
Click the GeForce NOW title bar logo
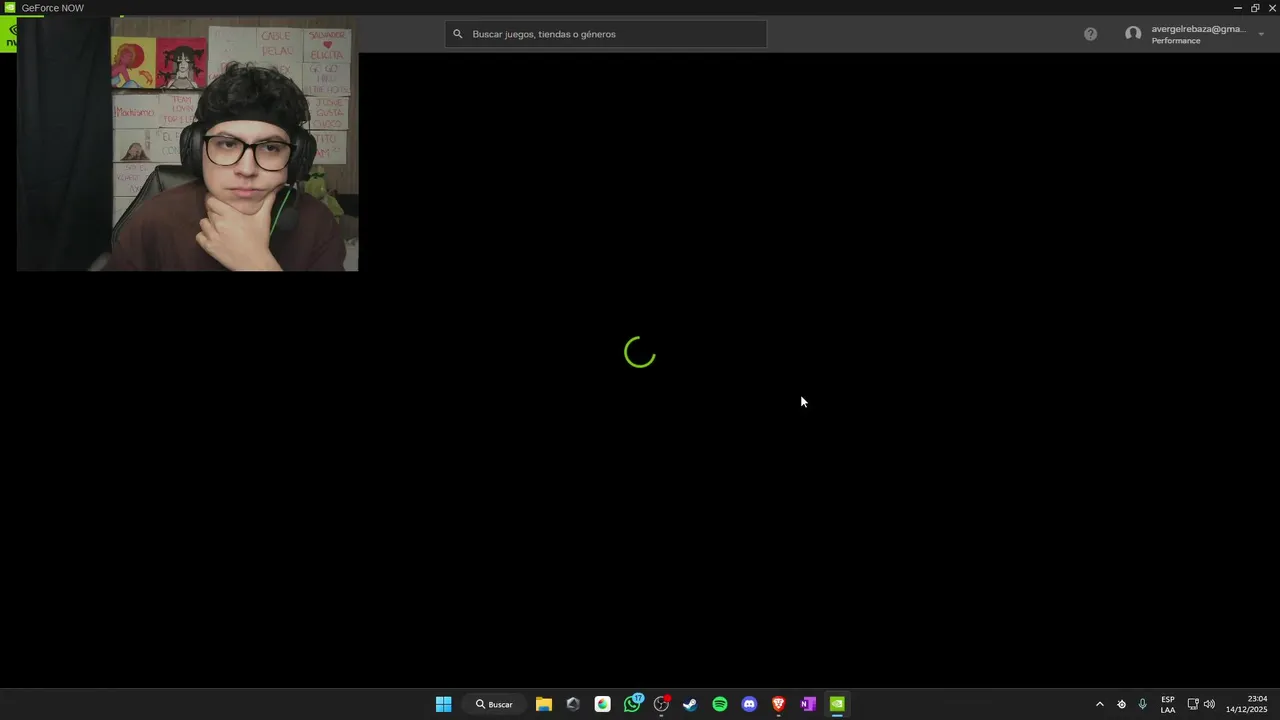9,7
